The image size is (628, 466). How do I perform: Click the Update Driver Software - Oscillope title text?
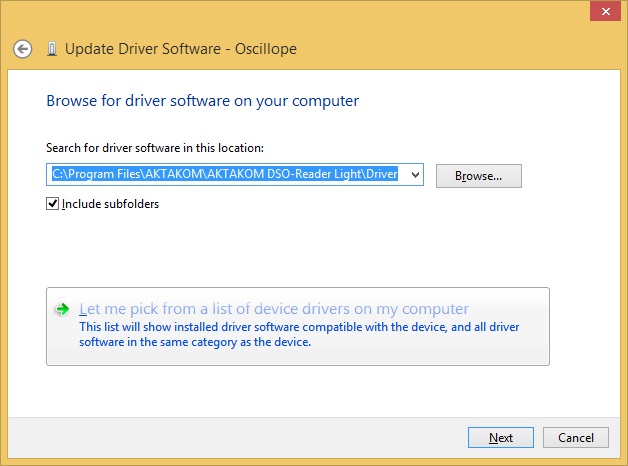tap(181, 49)
